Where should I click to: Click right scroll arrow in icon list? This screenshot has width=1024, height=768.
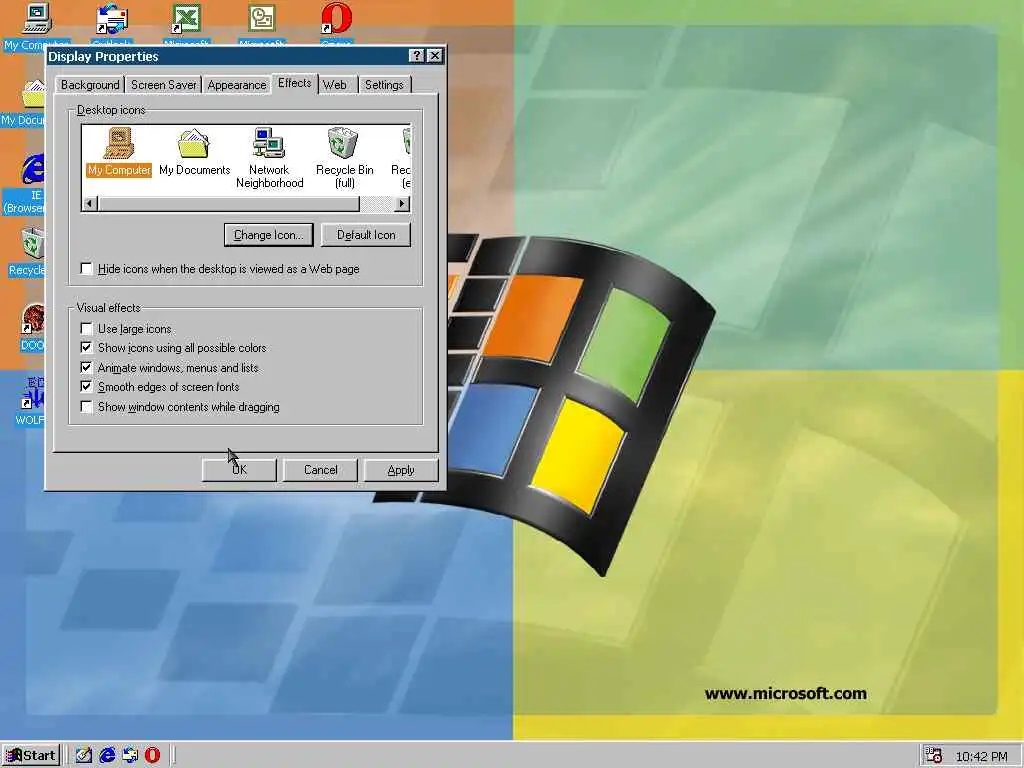[402, 204]
